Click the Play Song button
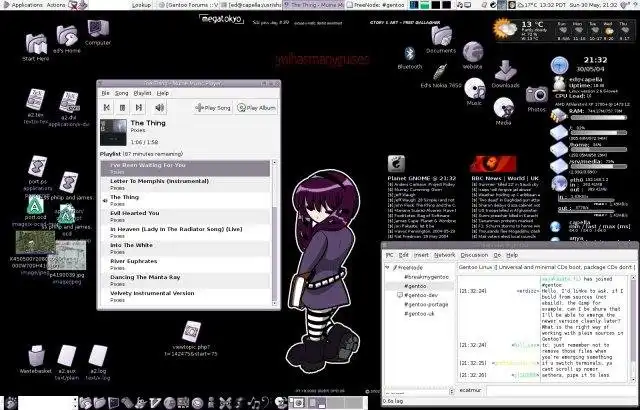 point(213,108)
